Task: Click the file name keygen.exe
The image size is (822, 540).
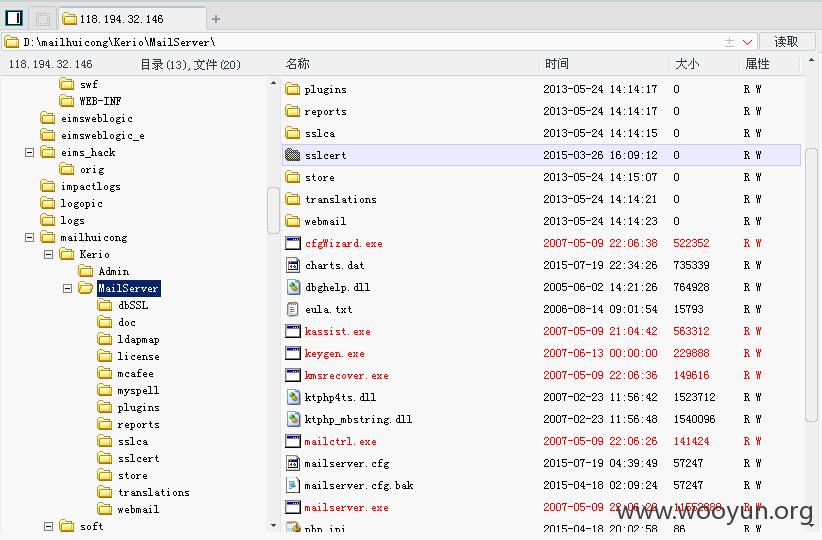Action: click(x=334, y=353)
